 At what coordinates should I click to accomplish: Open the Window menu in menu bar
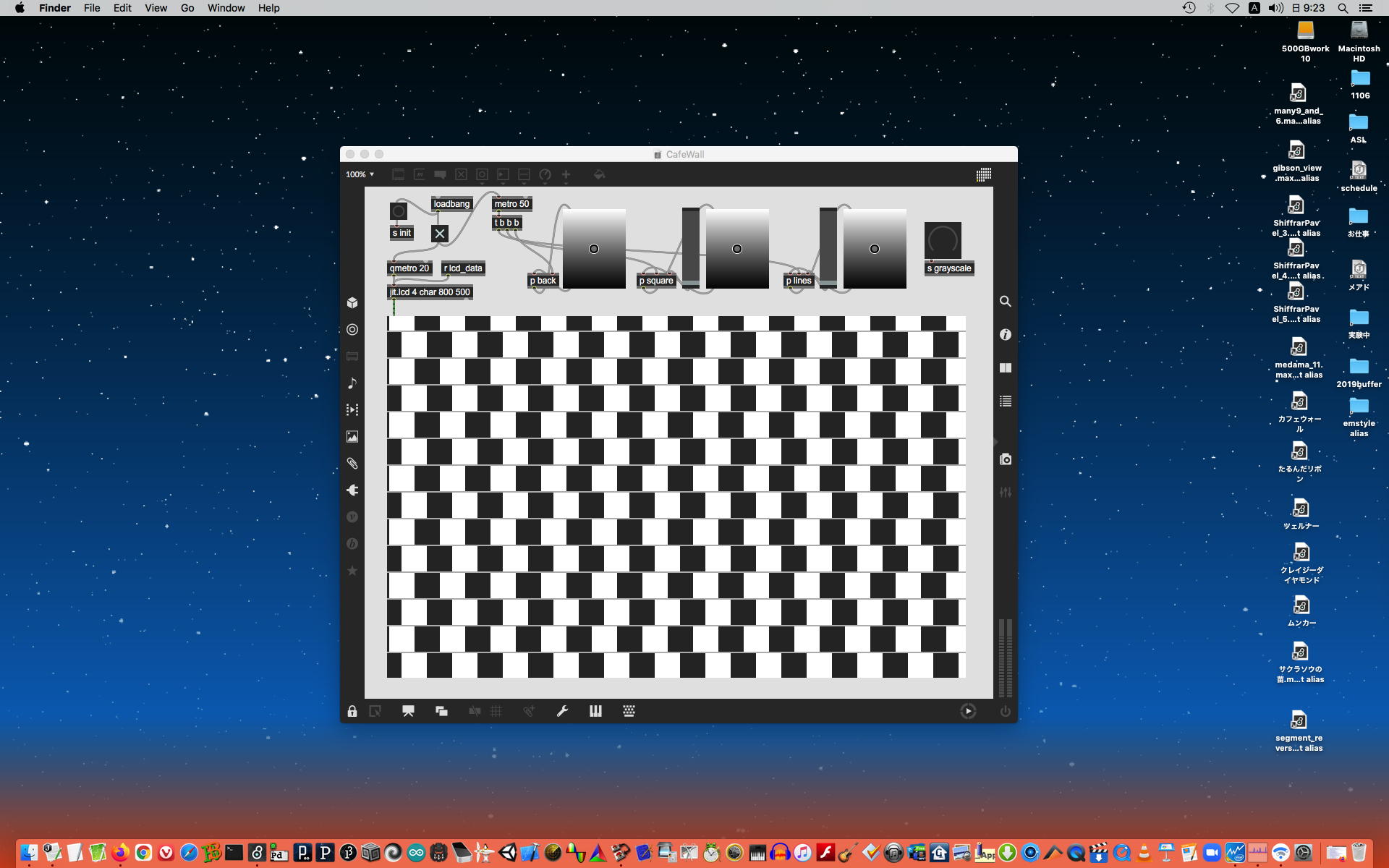coord(226,8)
